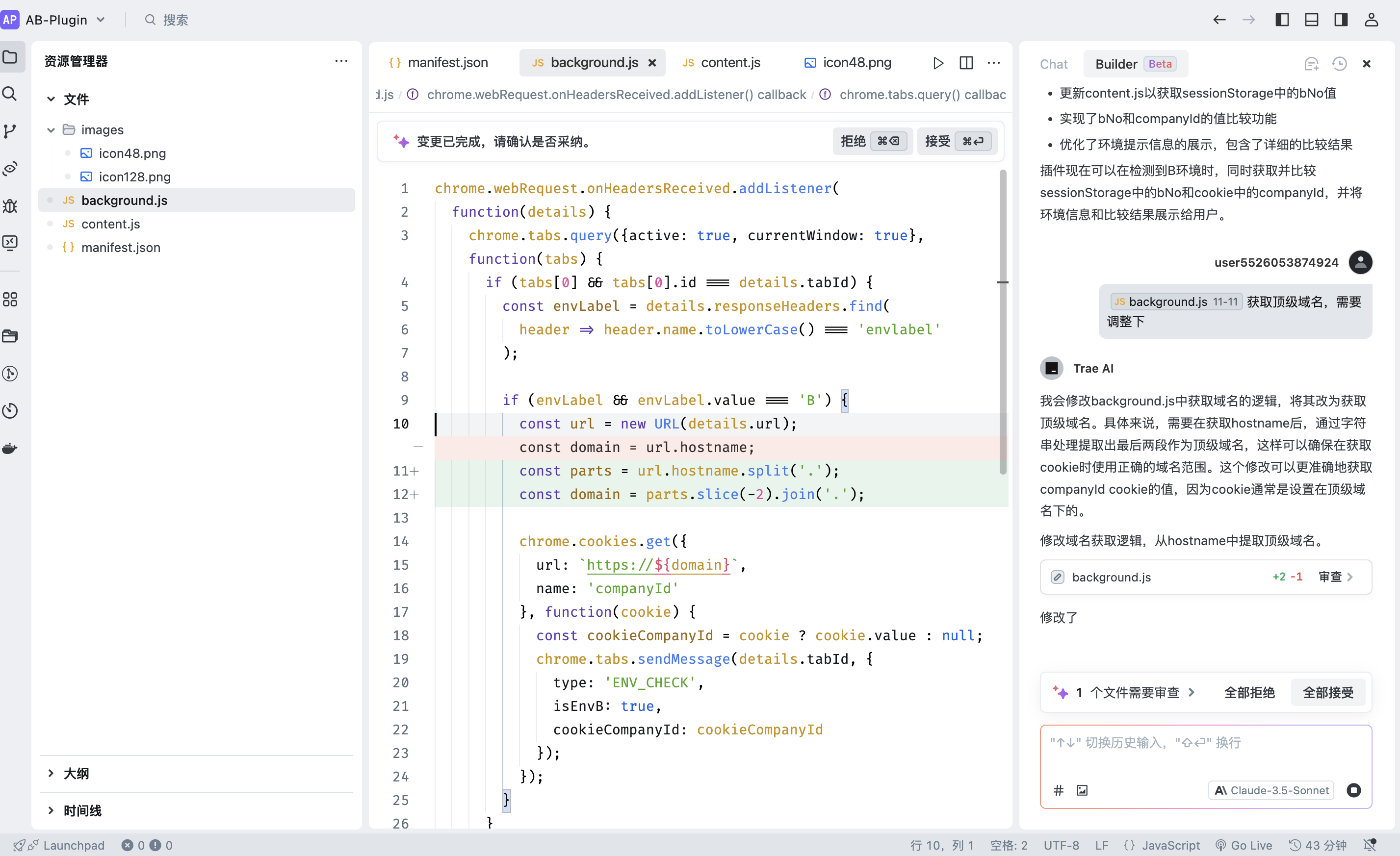Click the 搜索 search box
The width and height of the screenshot is (1400, 856).
click(x=166, y=20)
